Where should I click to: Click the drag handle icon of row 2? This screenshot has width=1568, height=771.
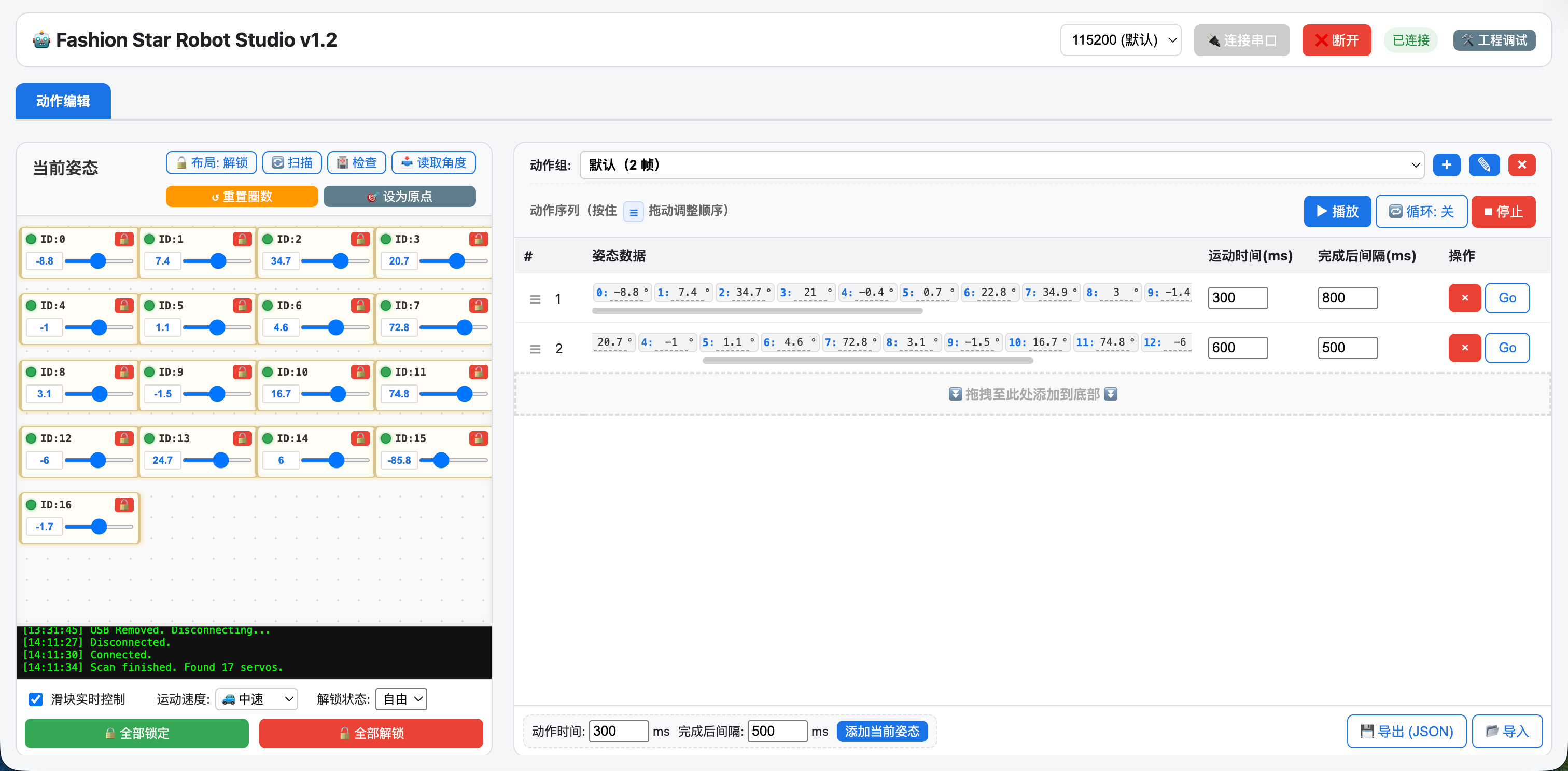535,349
